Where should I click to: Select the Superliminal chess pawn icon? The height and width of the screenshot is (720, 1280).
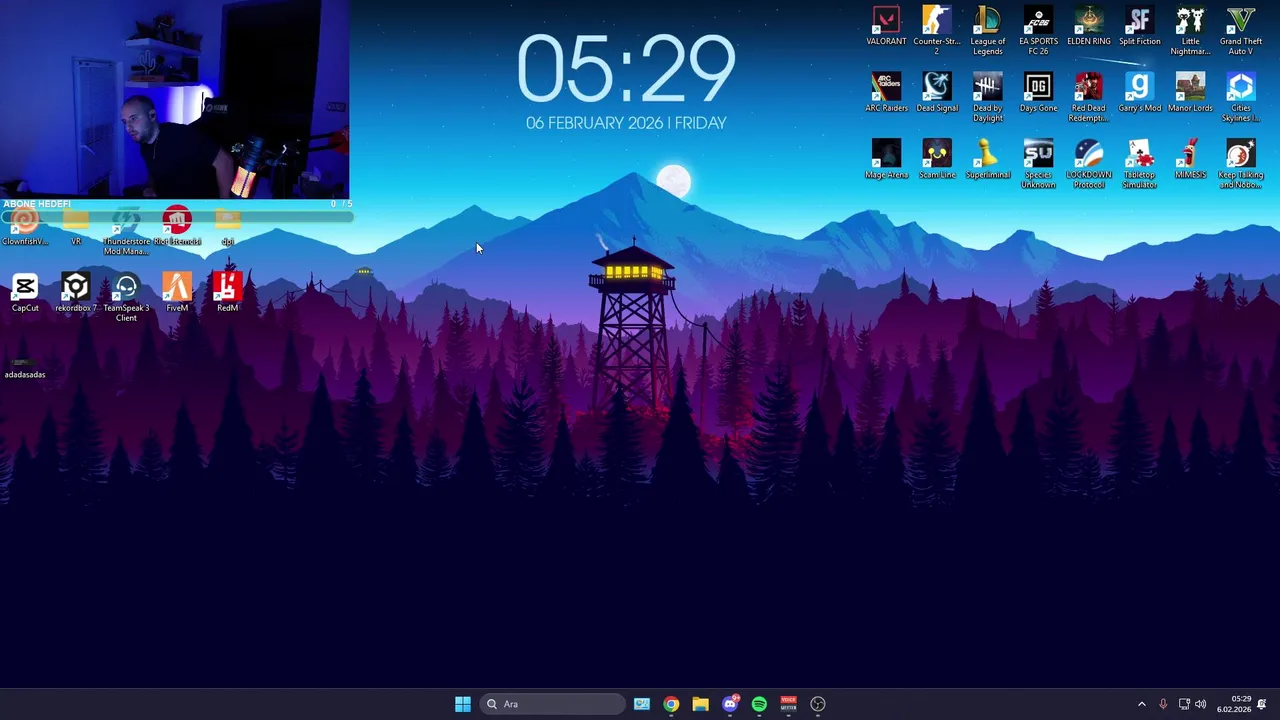click(x=987, y=160)
